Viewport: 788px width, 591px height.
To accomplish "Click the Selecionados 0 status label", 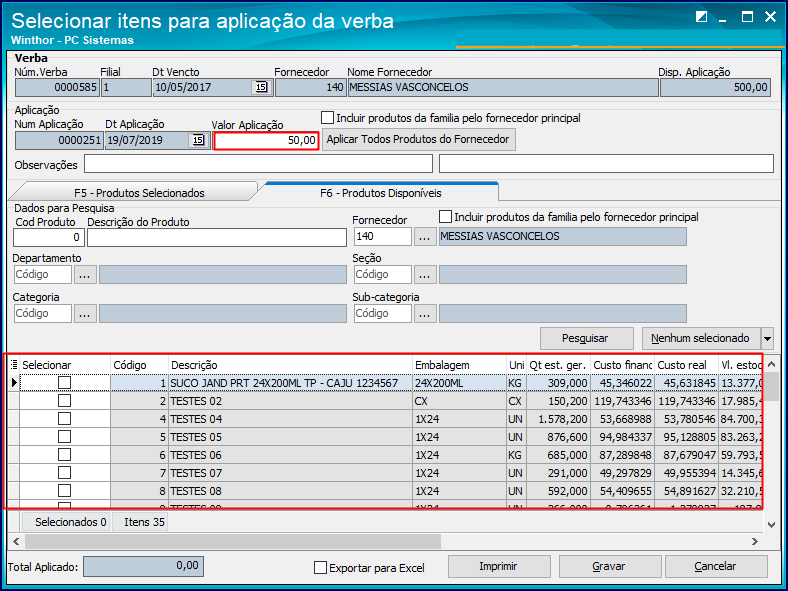I will click(x=66, y=522).
